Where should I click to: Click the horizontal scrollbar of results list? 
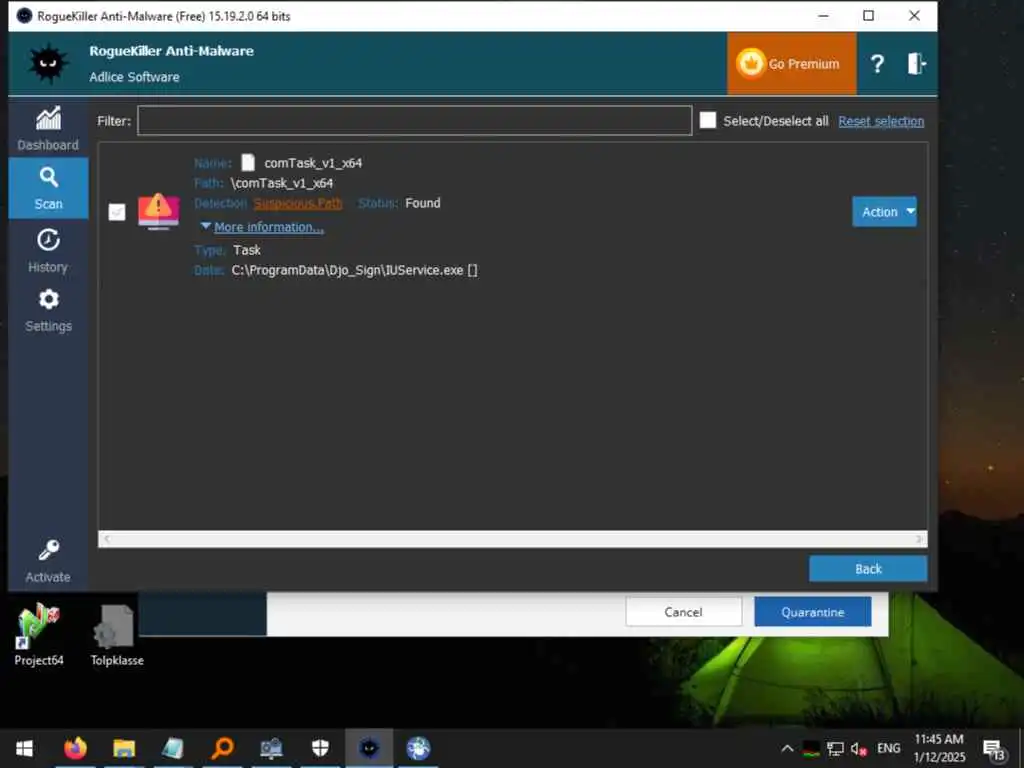(x=513, y=539)
